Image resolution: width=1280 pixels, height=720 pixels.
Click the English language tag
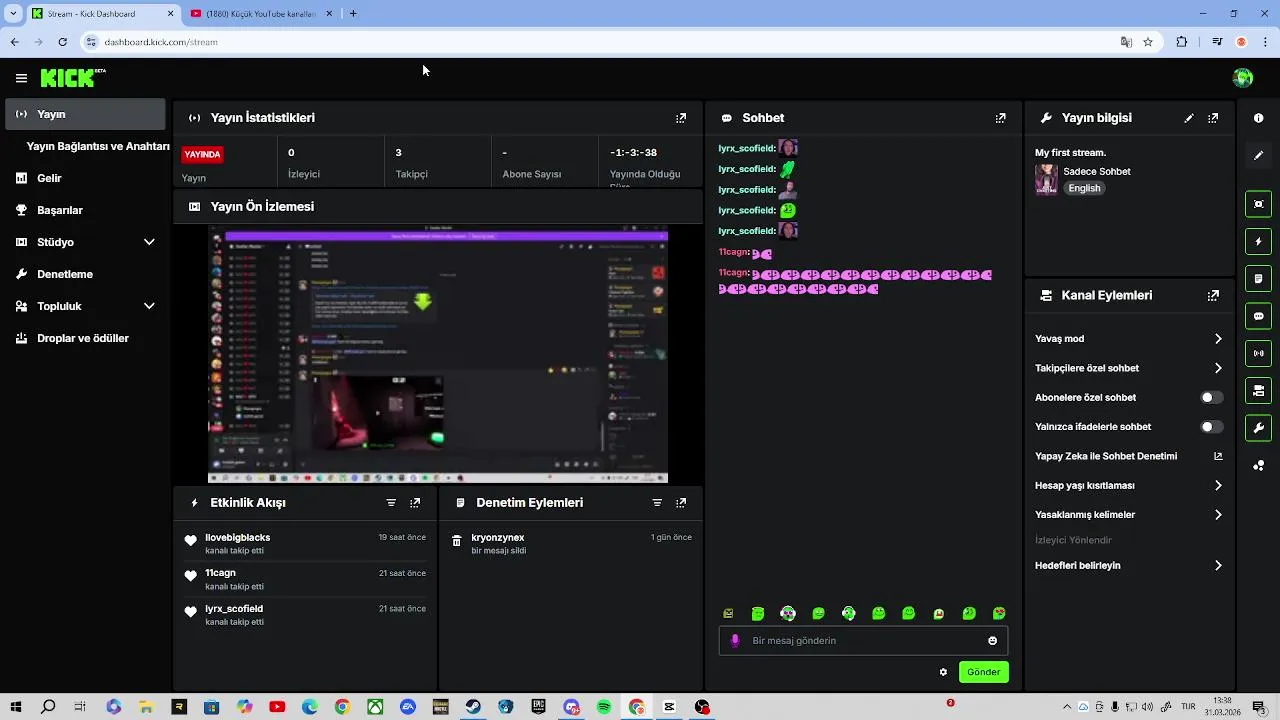1084,188
